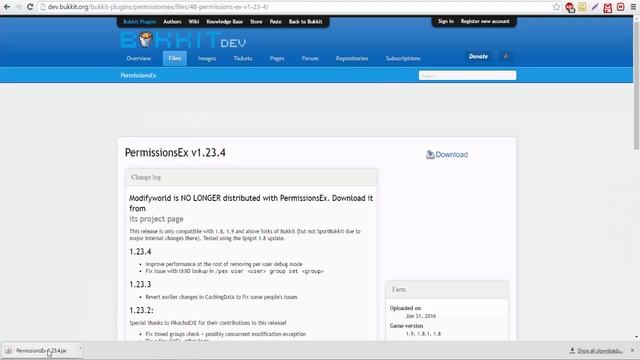Open the Store top link

click(x=256, y=22)
